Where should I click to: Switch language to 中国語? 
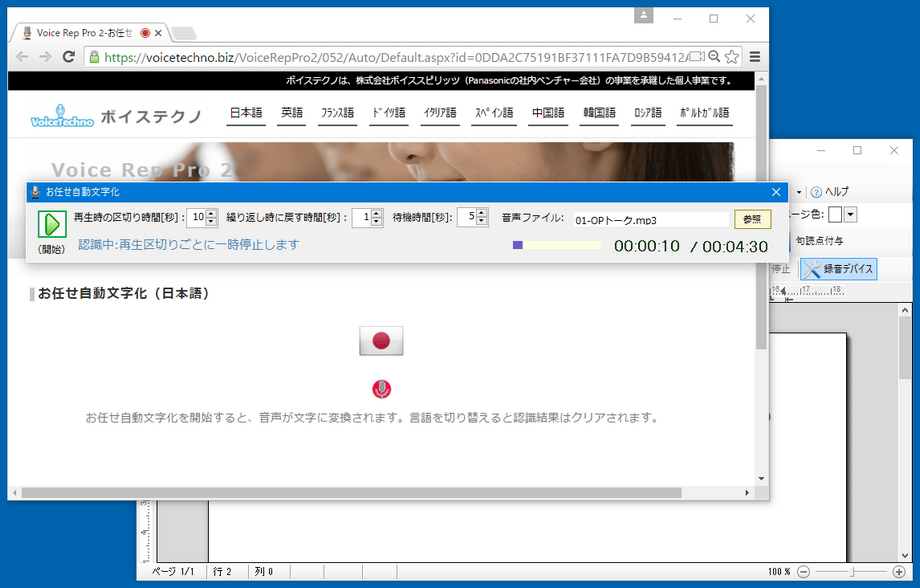pyautogui.click(x=548, y=113)
